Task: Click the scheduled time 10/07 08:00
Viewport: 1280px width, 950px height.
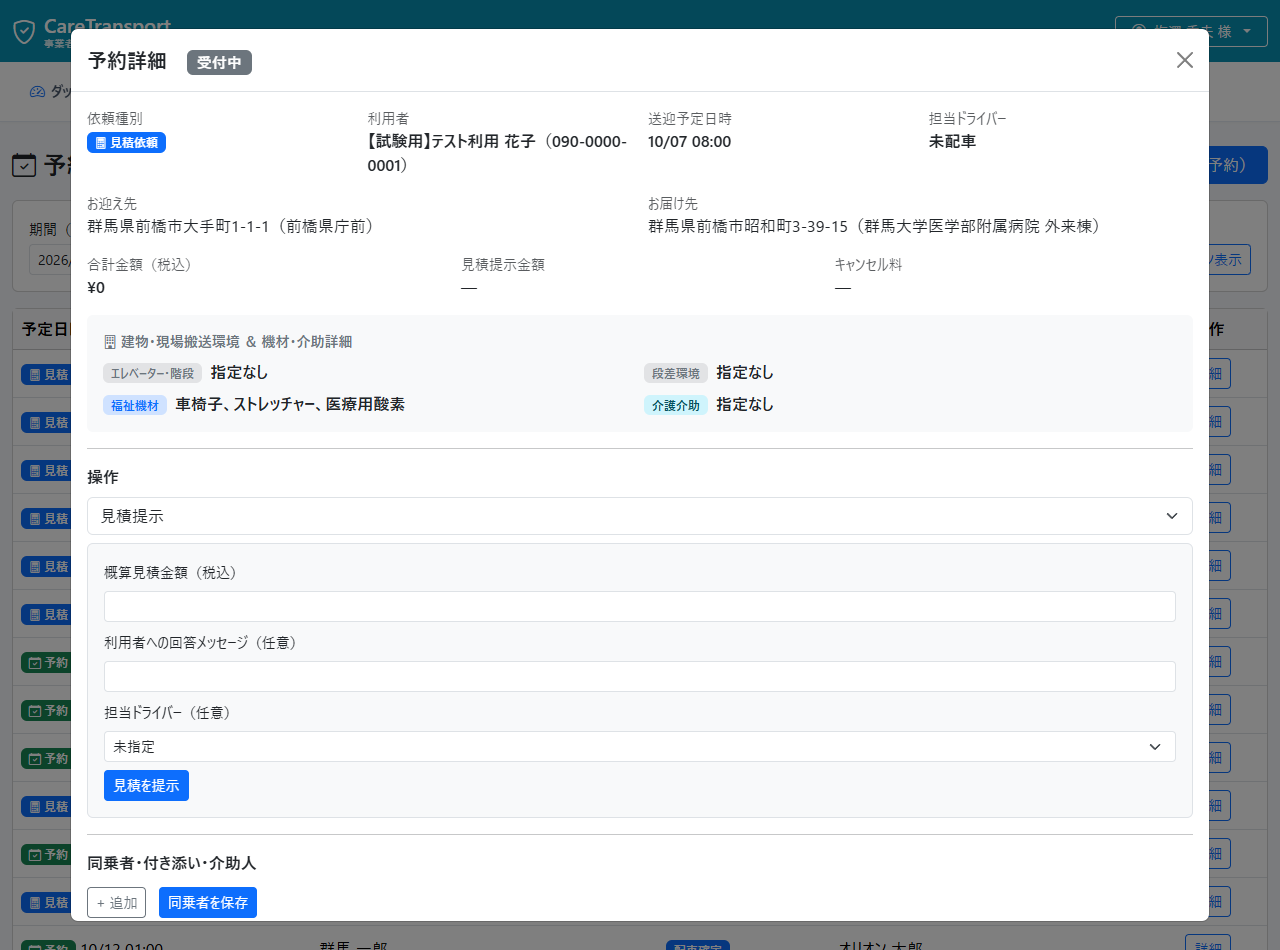Action: coord(690,142)
